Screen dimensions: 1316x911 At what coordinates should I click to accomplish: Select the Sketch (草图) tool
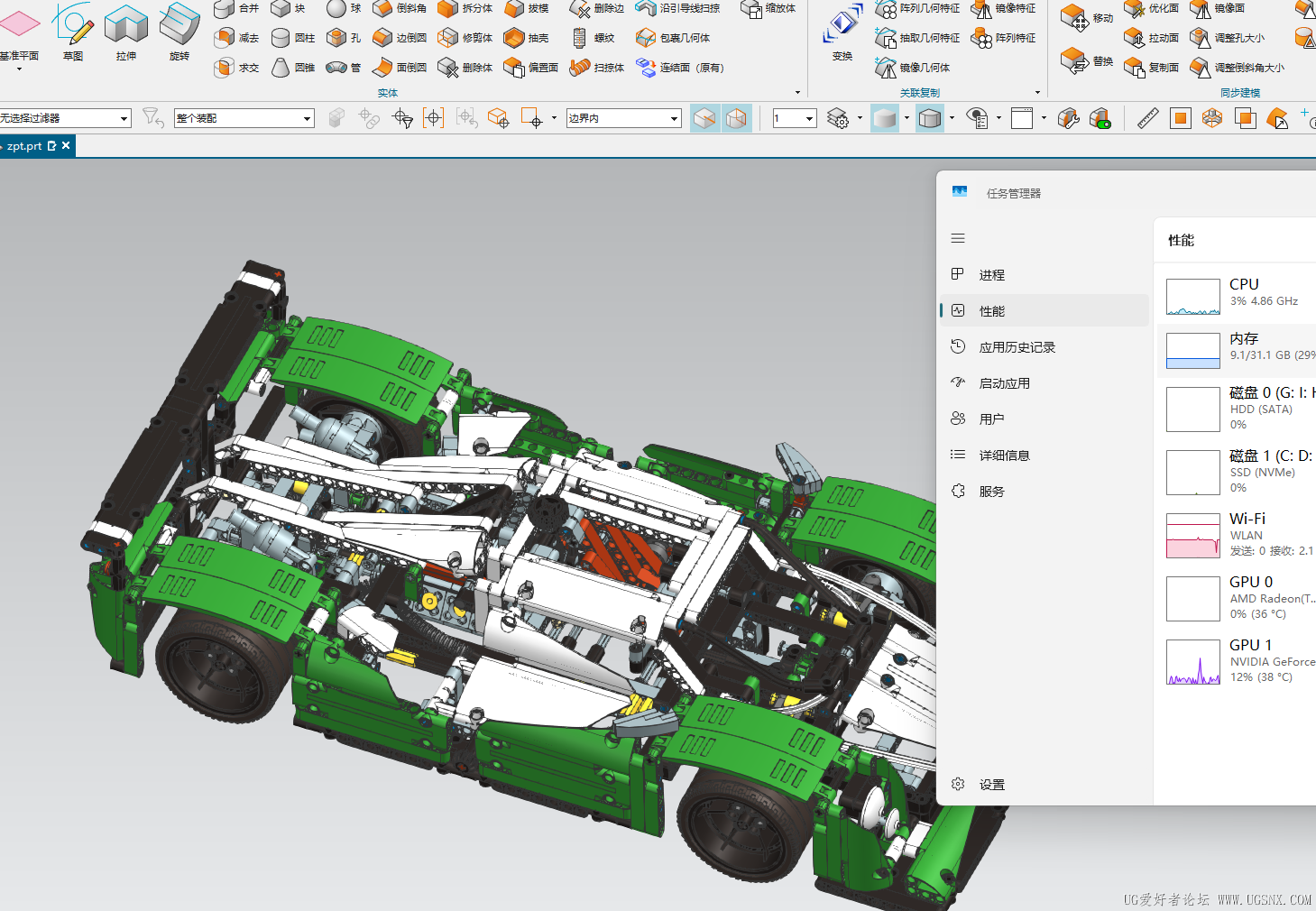[x=73, y=32]
